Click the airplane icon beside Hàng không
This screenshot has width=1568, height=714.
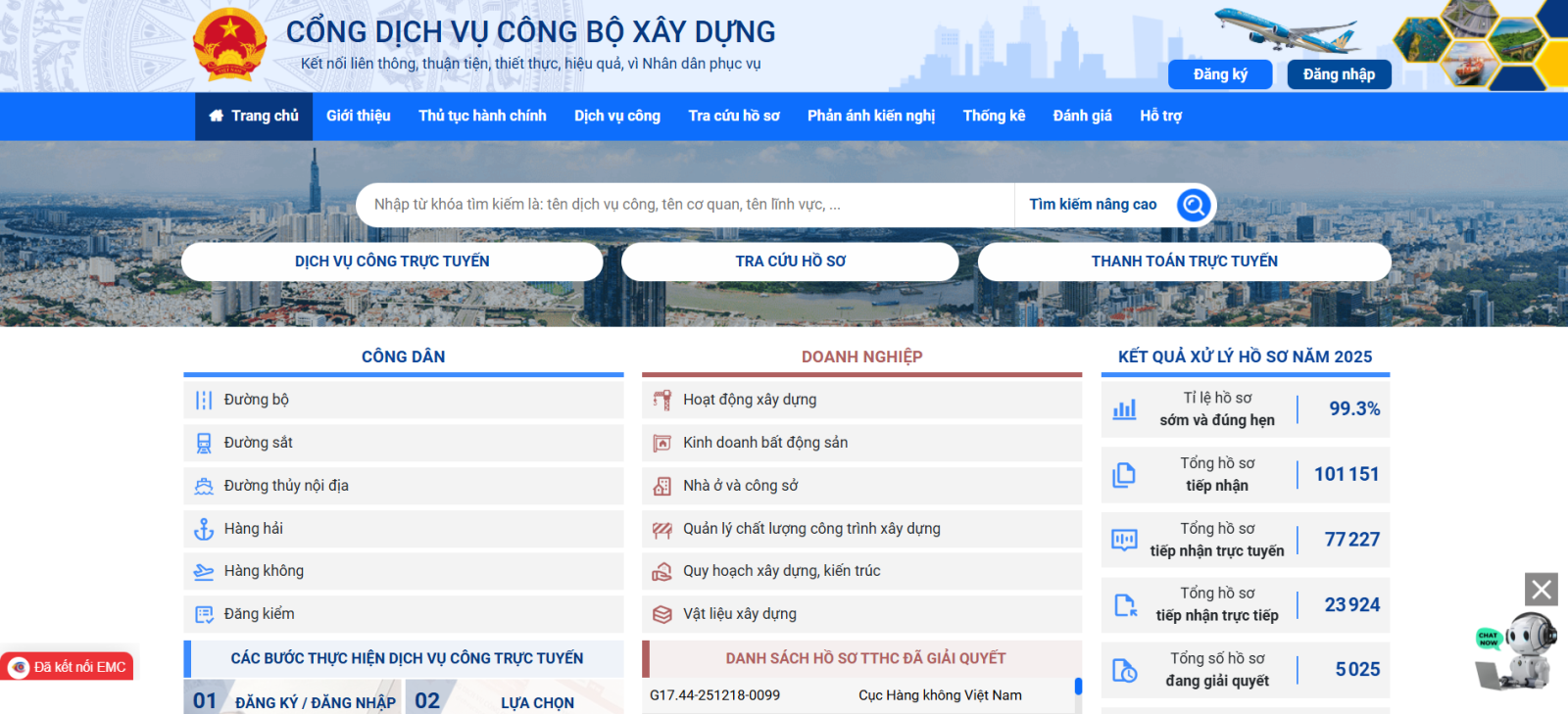click(x=204, y=572)
